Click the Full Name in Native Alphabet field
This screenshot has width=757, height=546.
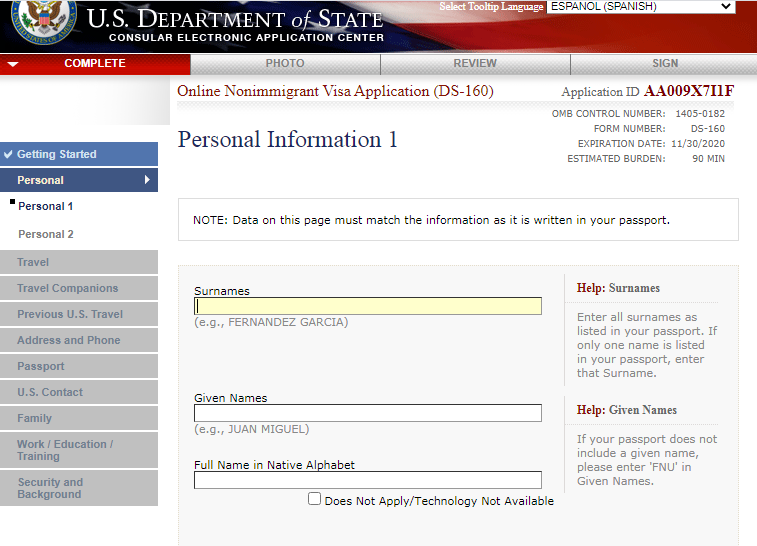click(368, 480)
